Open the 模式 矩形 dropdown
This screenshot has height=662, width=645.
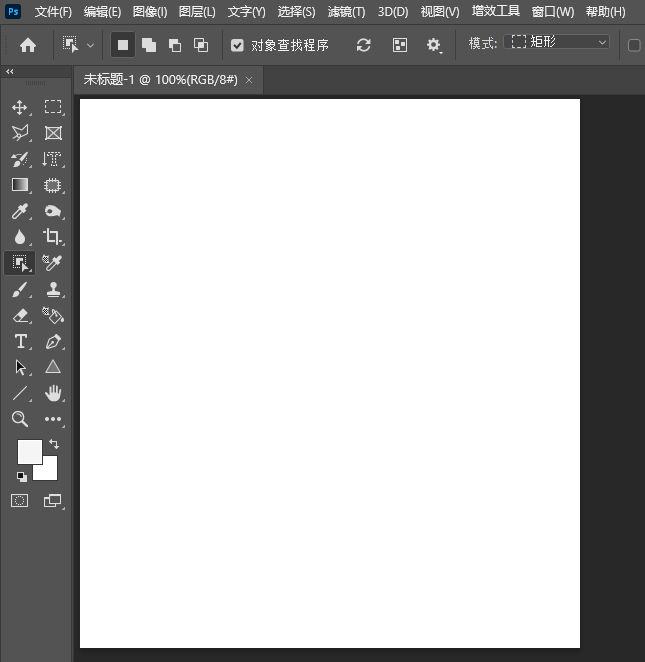pyautogui.click(x=557, y=42)
